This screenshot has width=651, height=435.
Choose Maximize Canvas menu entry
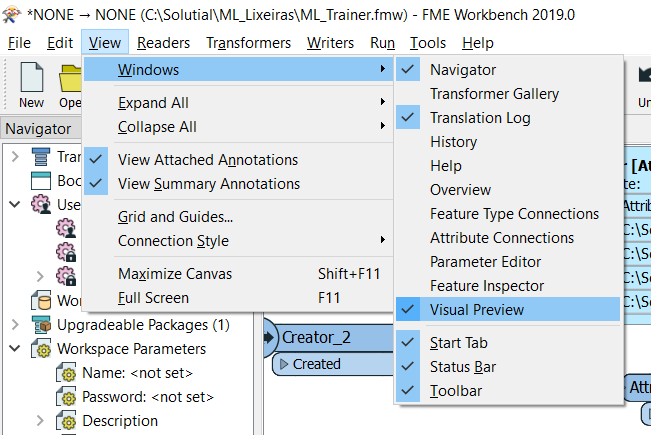(x=238, y=274)
